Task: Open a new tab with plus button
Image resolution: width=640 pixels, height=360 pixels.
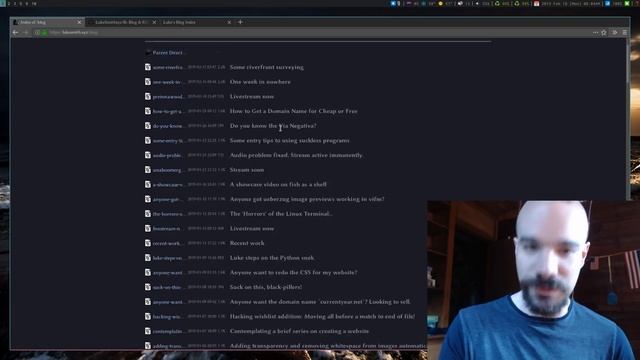Action: (240, 22)
